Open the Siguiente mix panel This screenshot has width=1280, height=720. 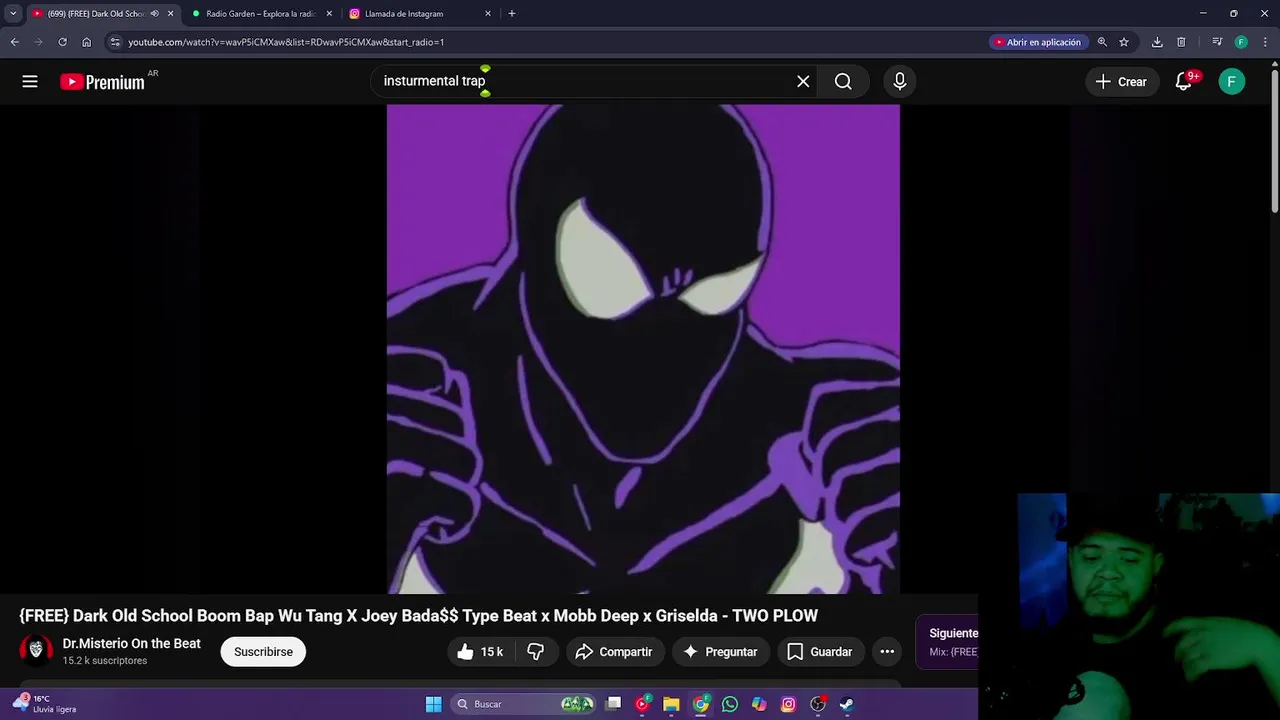tap(948, 642)
